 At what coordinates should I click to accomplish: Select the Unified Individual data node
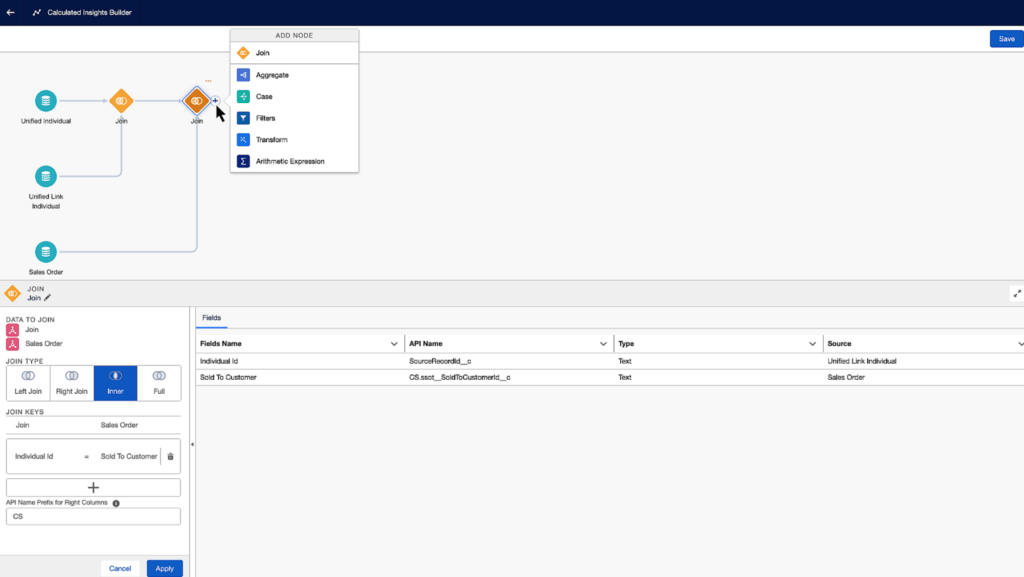(46, 101)
